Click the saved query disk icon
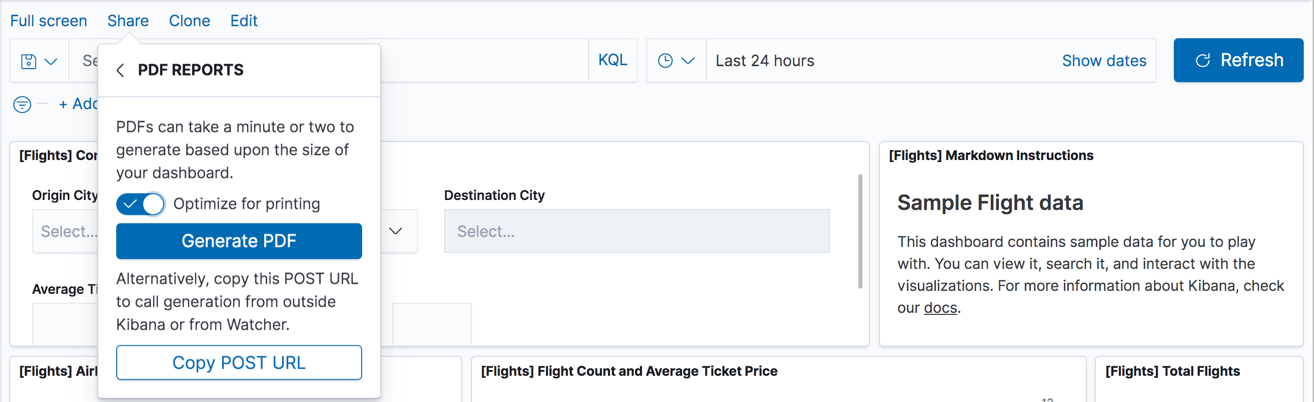The image size is (1314, 402). (x=29, y=61)
